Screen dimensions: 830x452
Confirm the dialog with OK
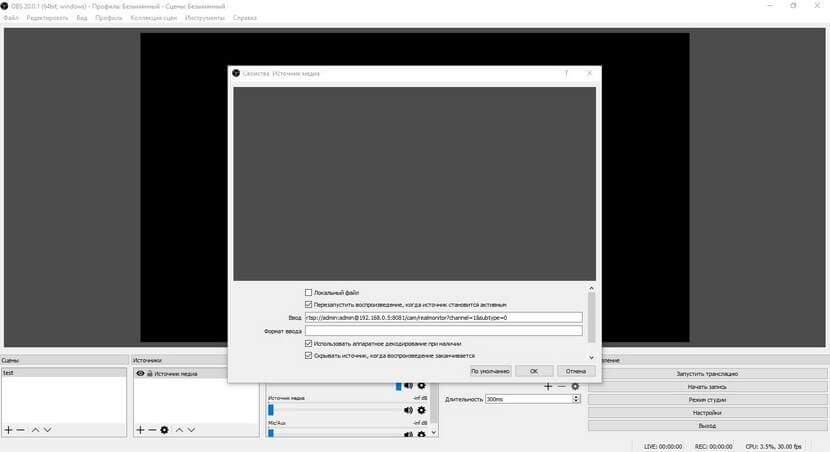point(534,371)
